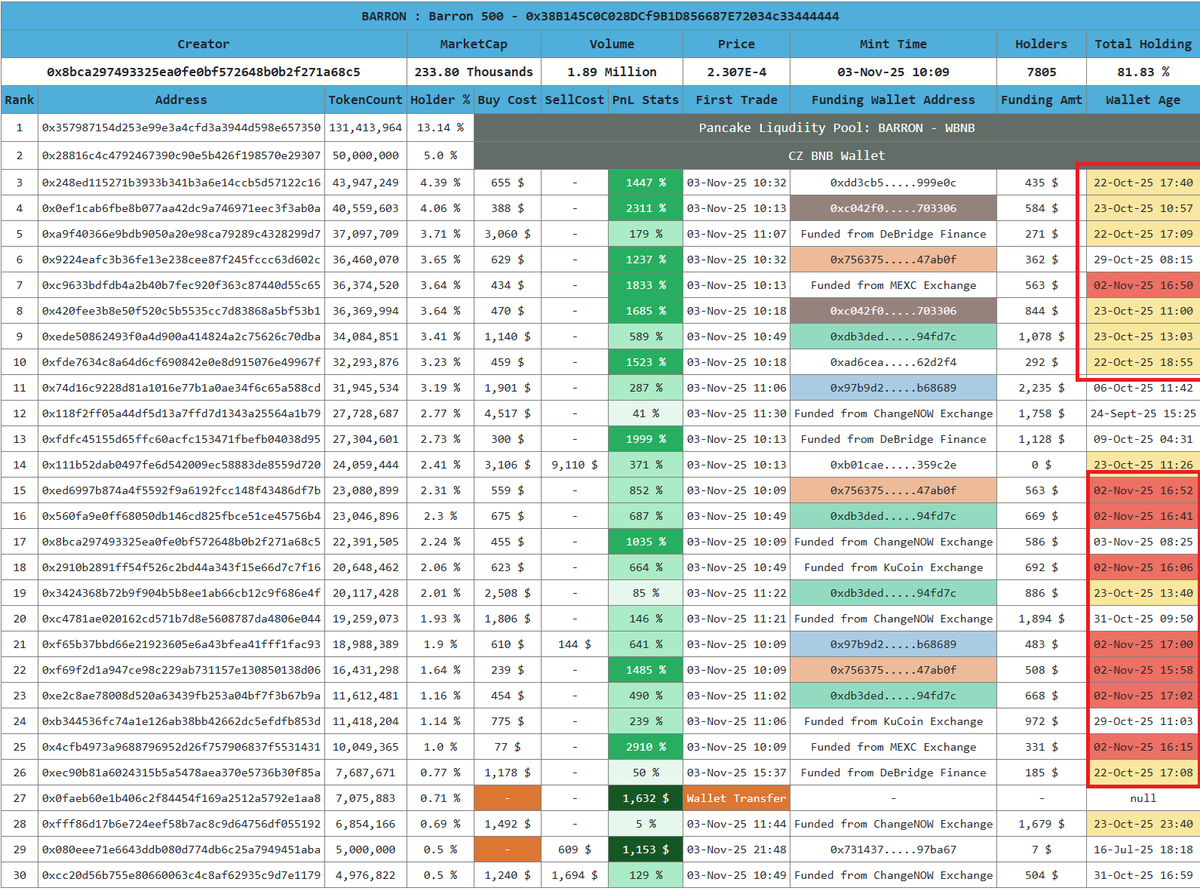
Task: Sort the table by TokenCount column
Action: pyautogui.click(x=364, y=99)
